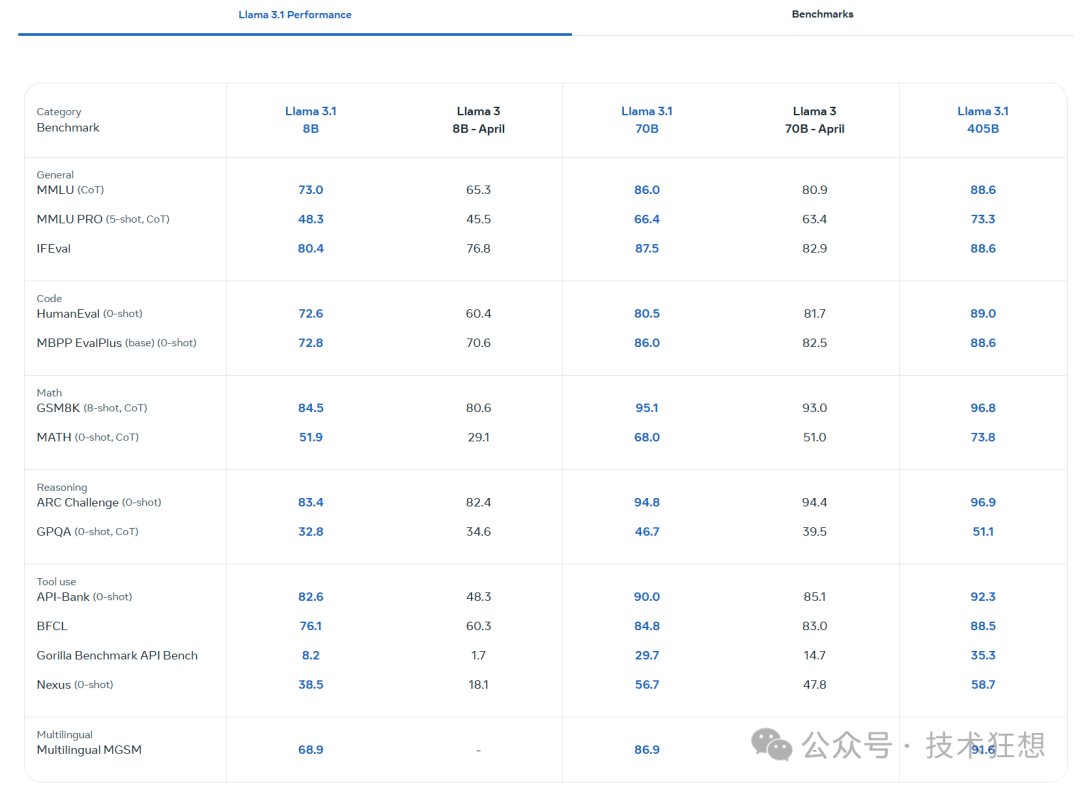
Task: Click Gorilla score 8.2 for Llama 3.1 8B
Action: click(311, 655)
